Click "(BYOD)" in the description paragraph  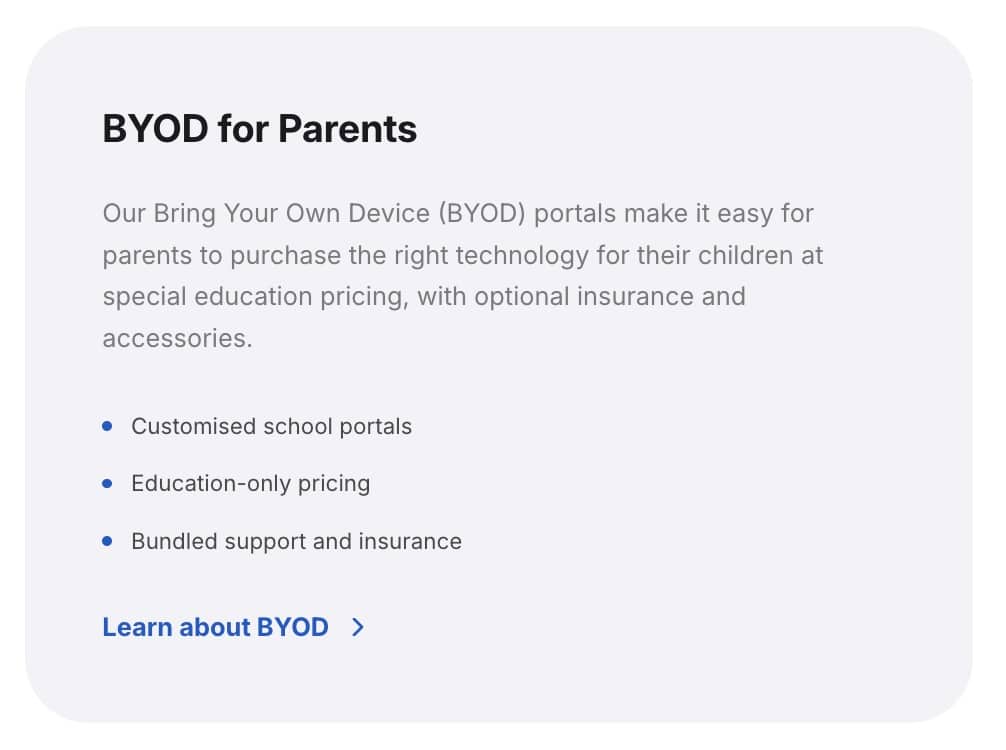click(x=482, y=213)
